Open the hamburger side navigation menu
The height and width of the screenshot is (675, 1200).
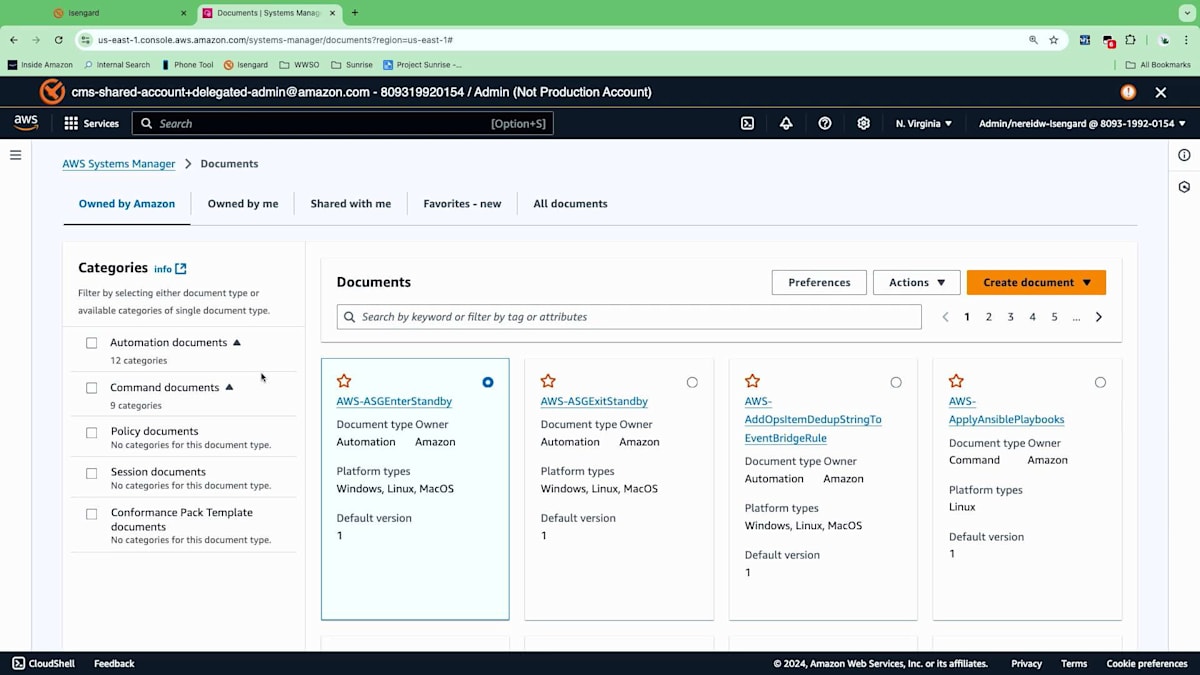tap(15, 155)
